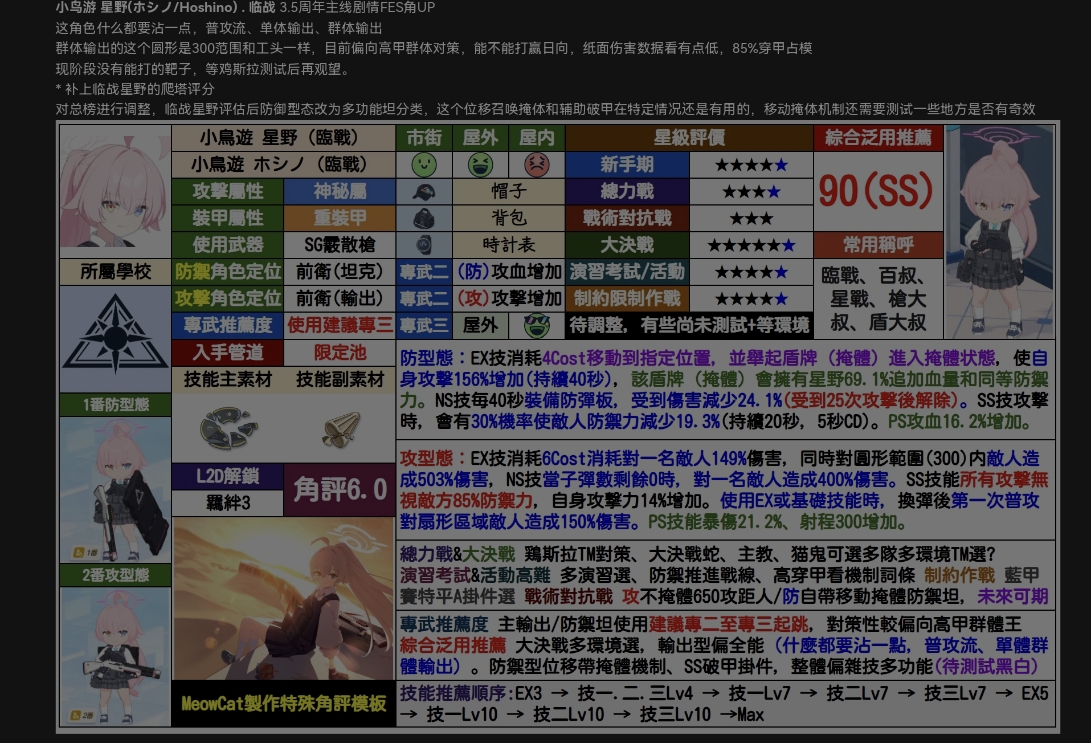Viewport: 1091px width, 743px height.
Task: Click the sunglasses face icon in 專武三 row
Action: pyautogui.click(x=536, y=325)
